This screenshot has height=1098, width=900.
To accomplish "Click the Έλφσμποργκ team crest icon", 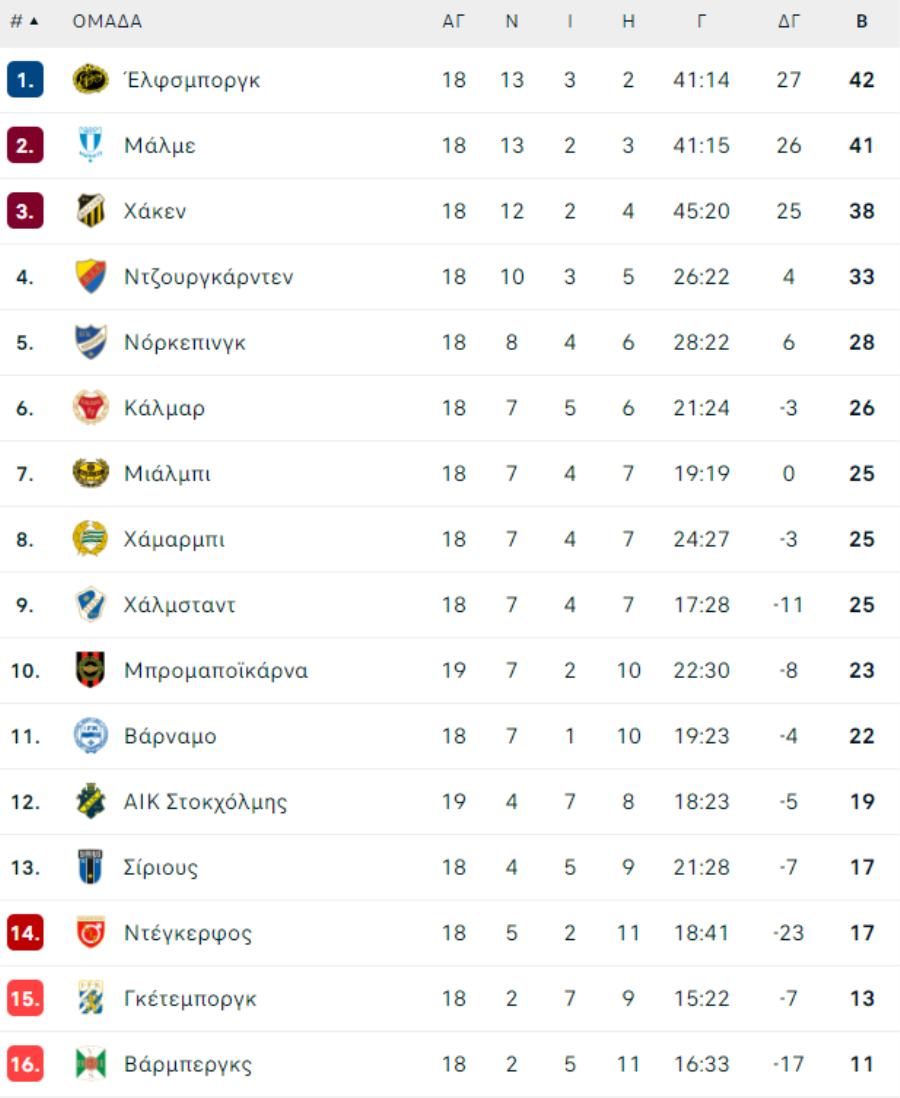I will pyautogui.click(x=91, y=80).
